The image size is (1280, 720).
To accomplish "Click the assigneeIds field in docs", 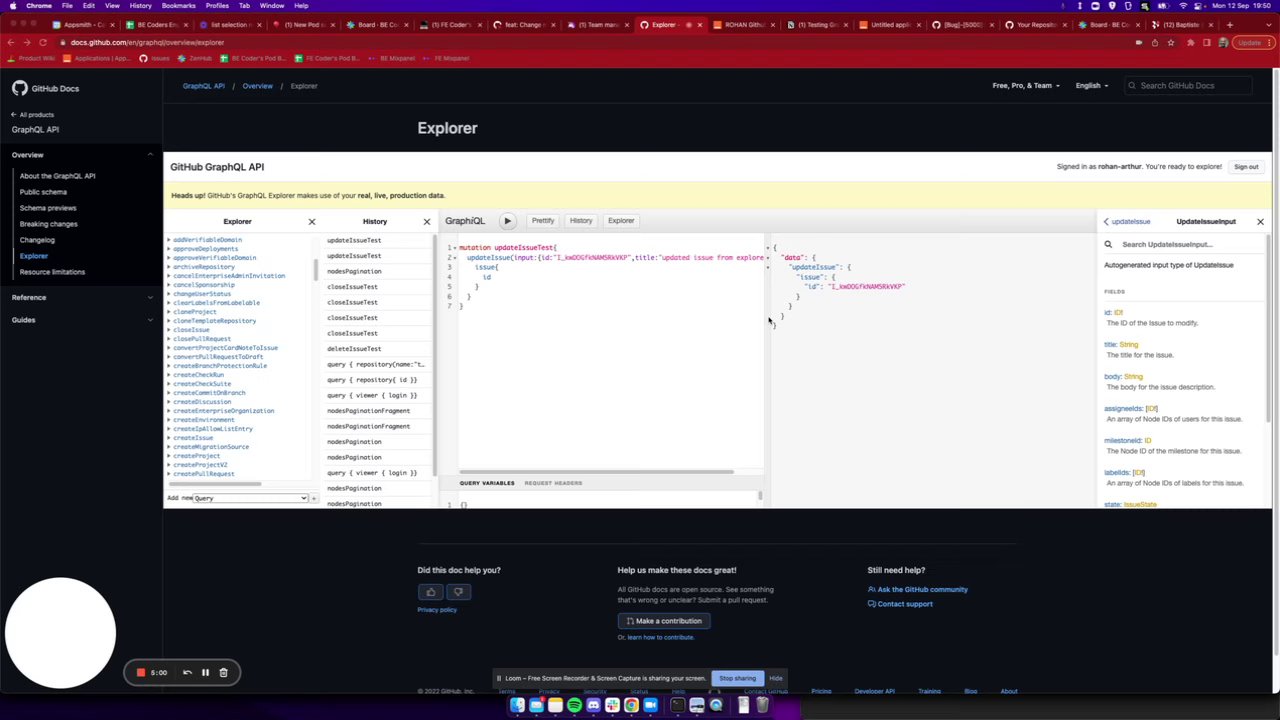I will (1123, 409).
